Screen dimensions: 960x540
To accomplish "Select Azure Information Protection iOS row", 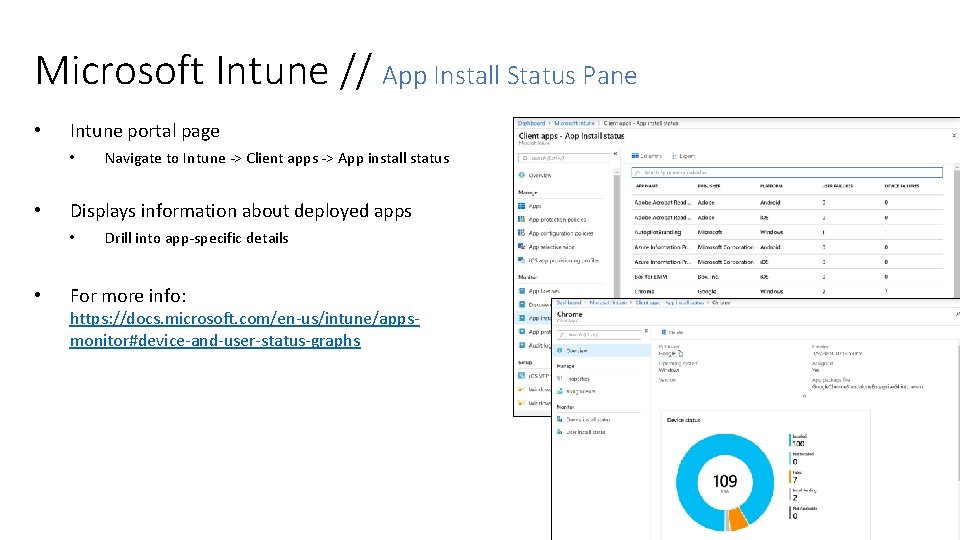I will coord(787,262).
